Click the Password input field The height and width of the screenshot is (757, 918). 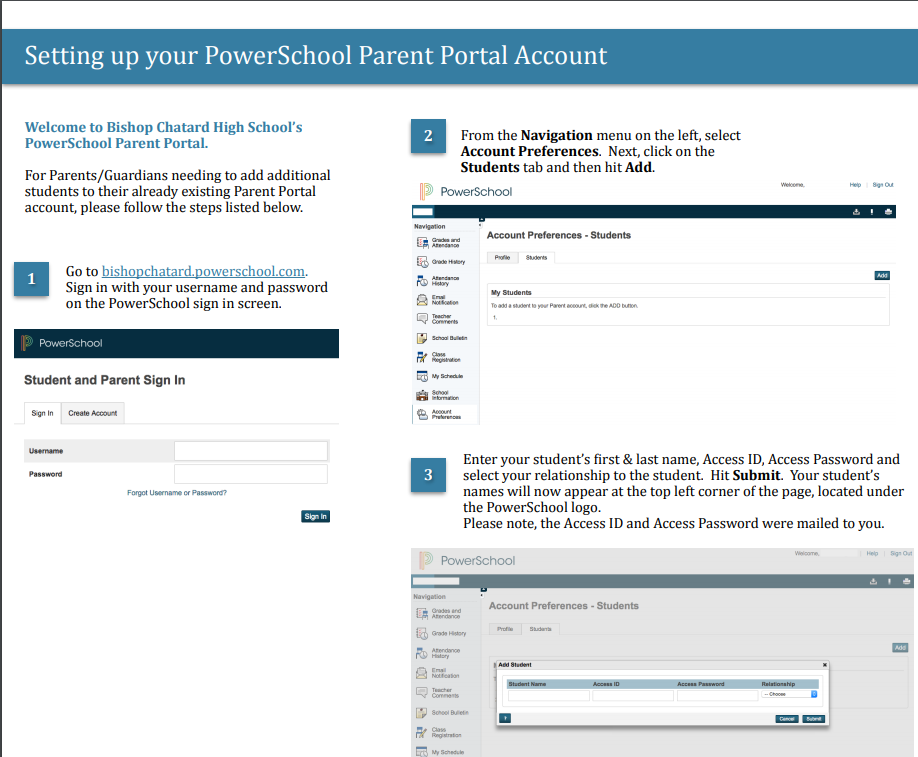[250, 474]
